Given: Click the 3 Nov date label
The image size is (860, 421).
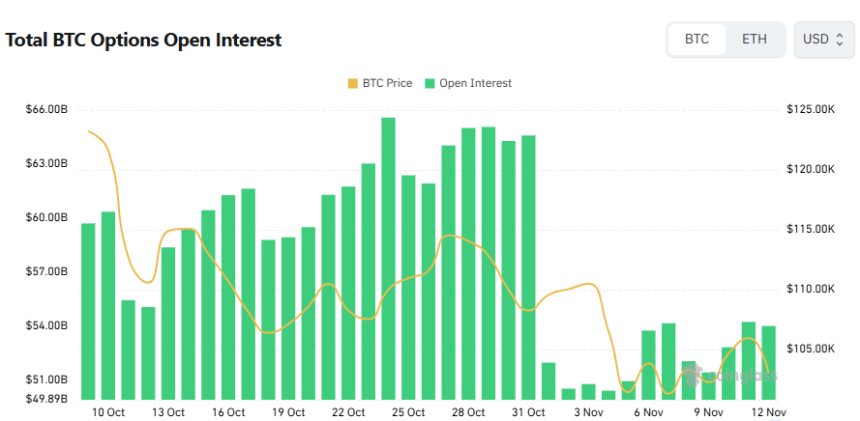Looking at the screenshot, I should point(588,411).
